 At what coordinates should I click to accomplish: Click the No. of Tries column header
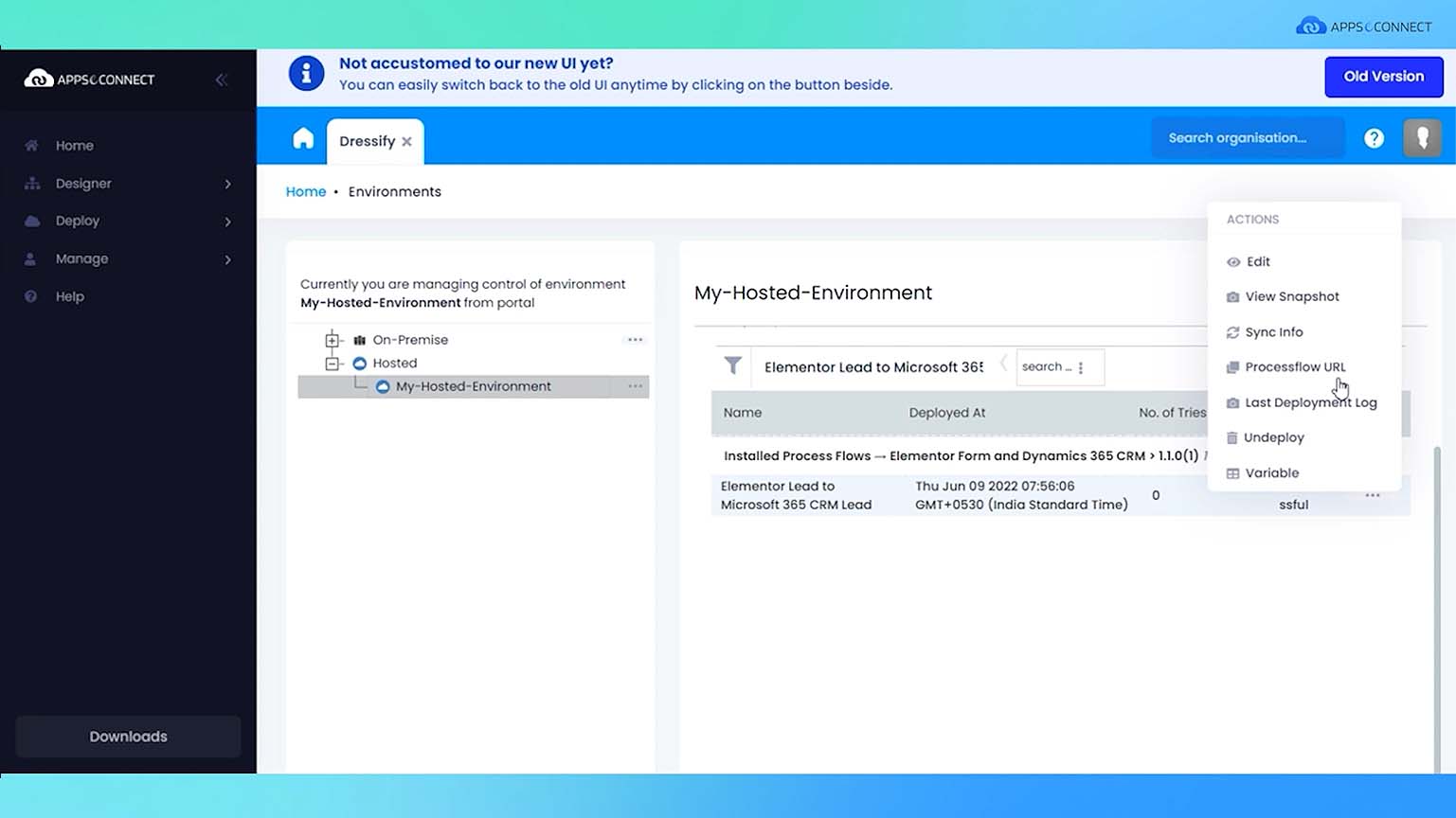(x=1173, y=413)
